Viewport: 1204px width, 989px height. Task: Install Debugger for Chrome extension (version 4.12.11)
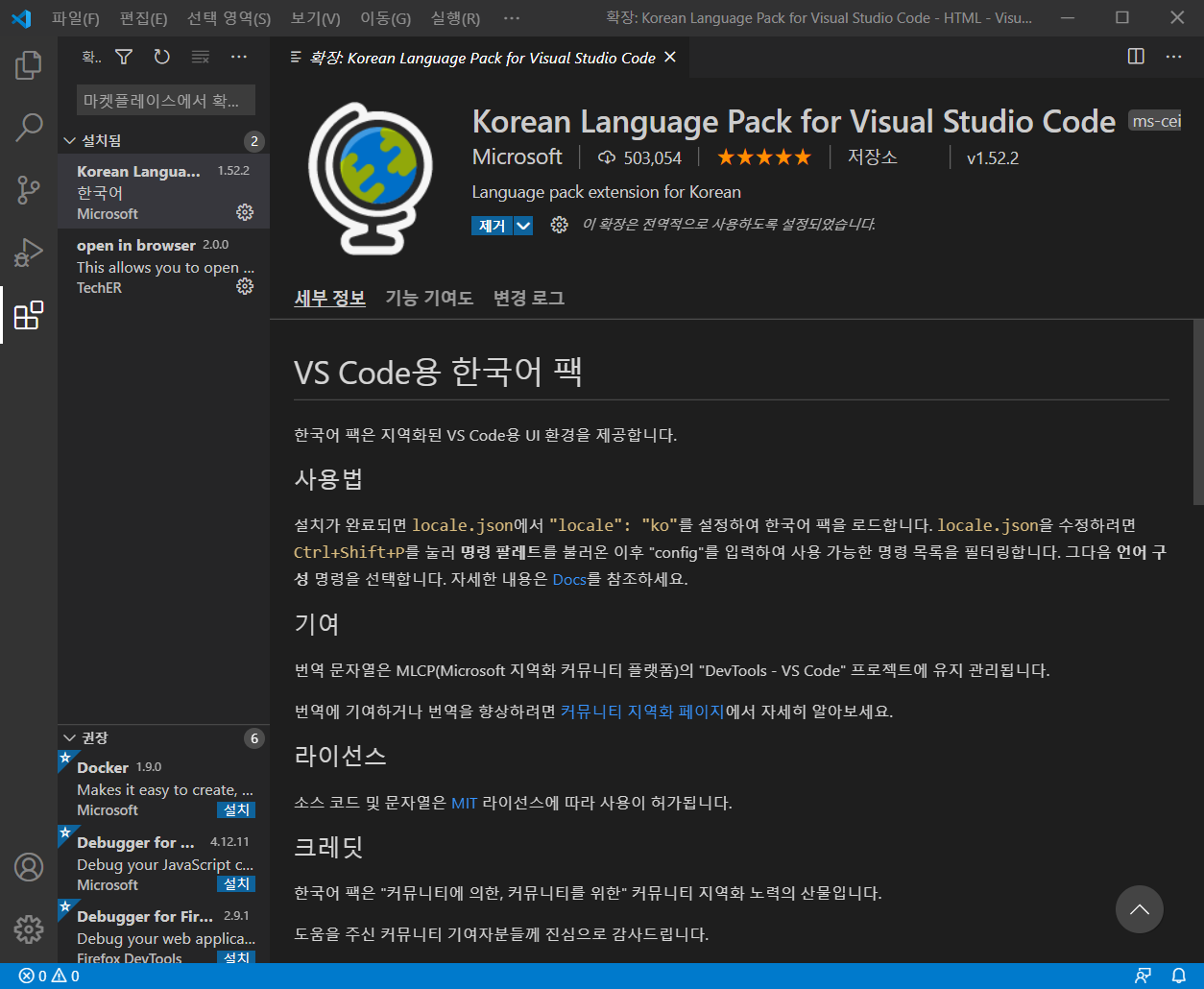click(236, 884)
